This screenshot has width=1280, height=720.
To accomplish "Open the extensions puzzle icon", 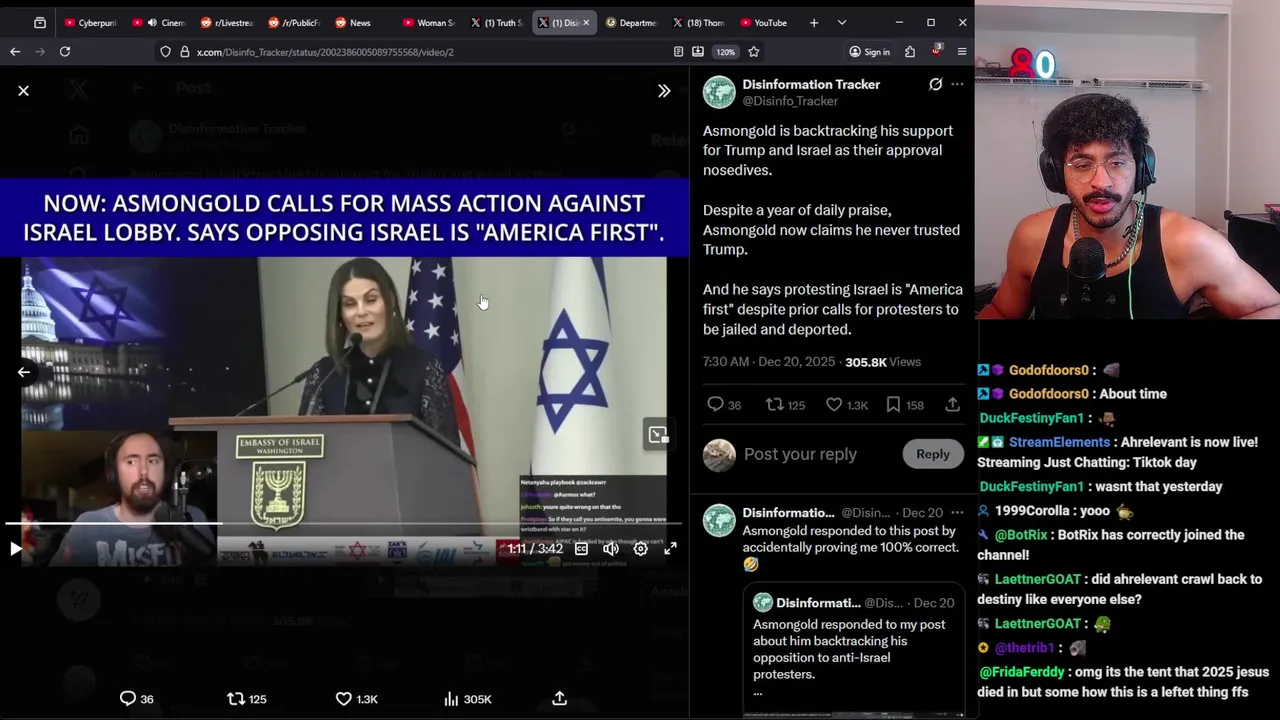I will (910, 52).
